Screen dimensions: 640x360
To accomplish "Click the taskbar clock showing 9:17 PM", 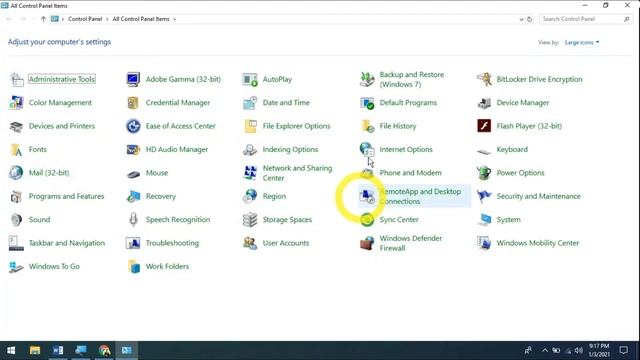I will tap(599, 350).
